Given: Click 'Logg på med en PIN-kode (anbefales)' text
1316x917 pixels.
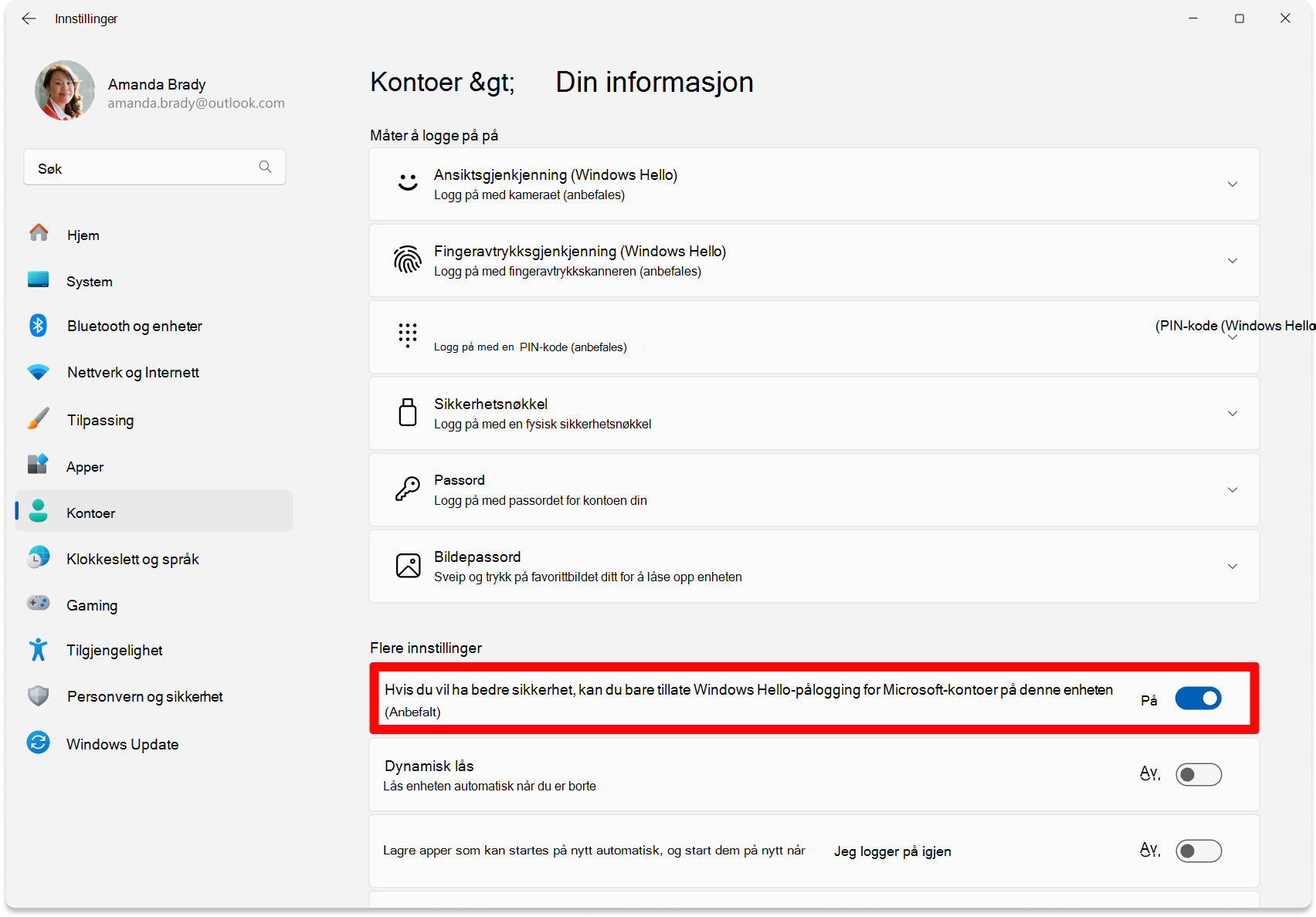Looking at the screenshot, I should pos(530,347).
